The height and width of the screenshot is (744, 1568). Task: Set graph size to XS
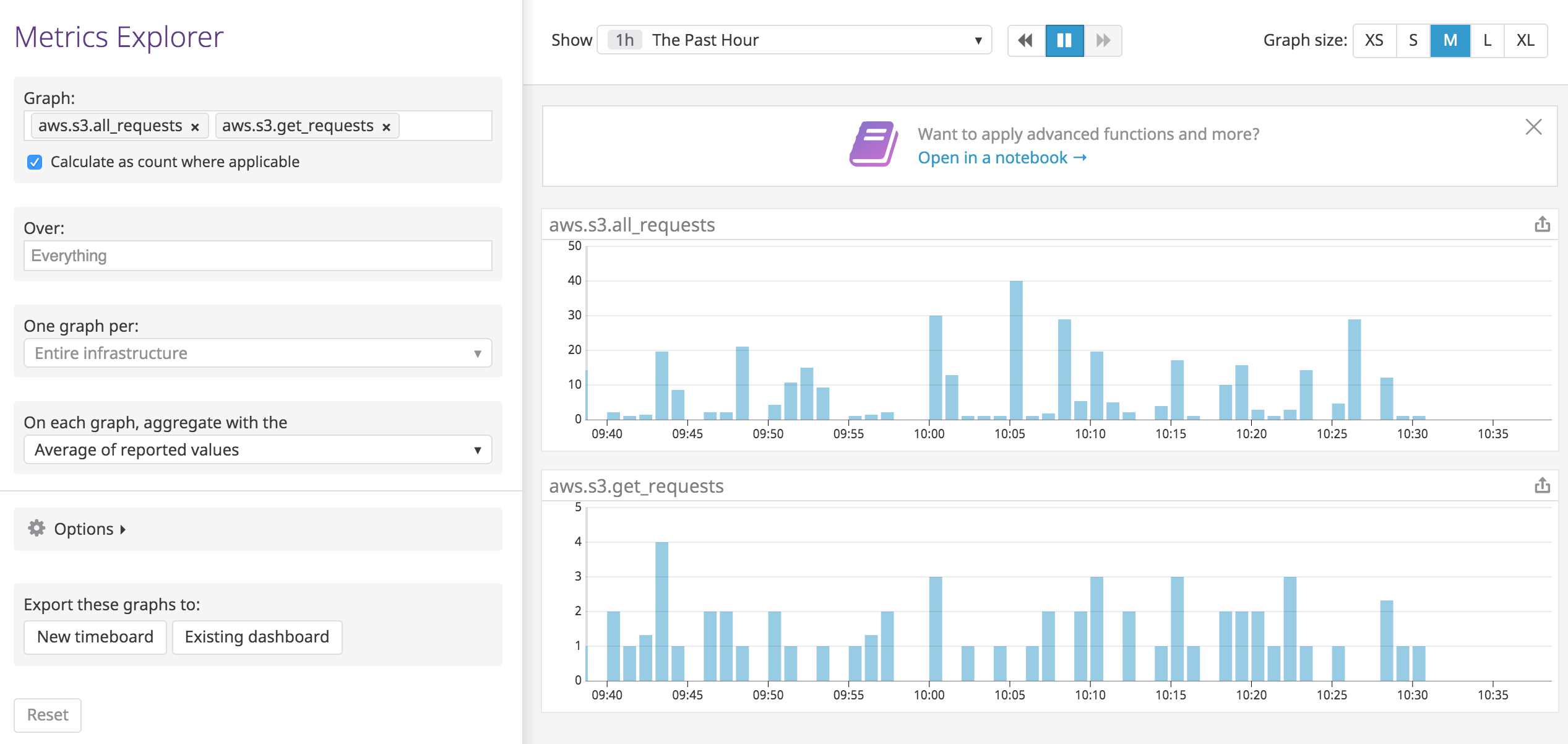(1374, 41)
